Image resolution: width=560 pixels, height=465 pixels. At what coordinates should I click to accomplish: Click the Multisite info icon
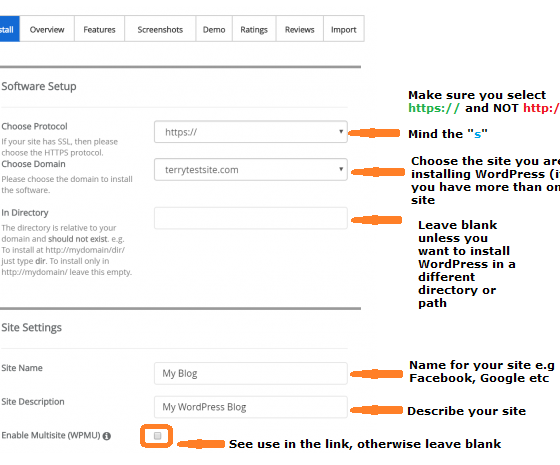pyautogui.click(x=107, y=436)
